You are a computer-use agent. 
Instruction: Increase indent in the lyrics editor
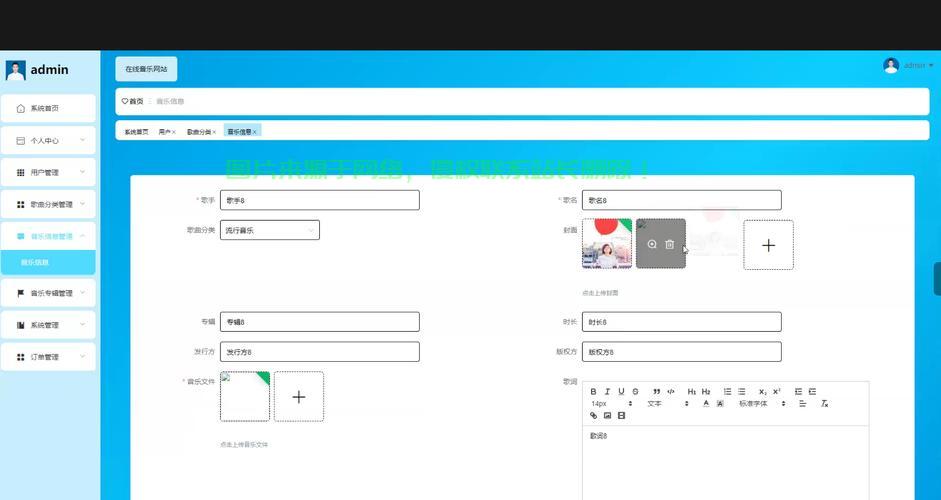(813, 391)
